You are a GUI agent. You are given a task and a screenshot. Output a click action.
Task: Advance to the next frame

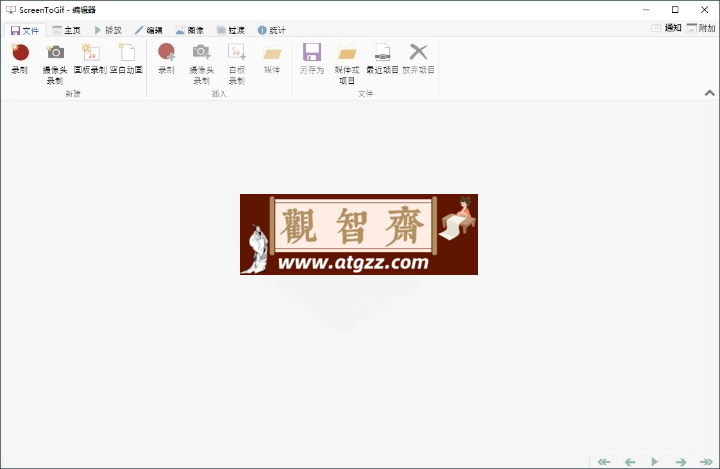pos(681,462)
